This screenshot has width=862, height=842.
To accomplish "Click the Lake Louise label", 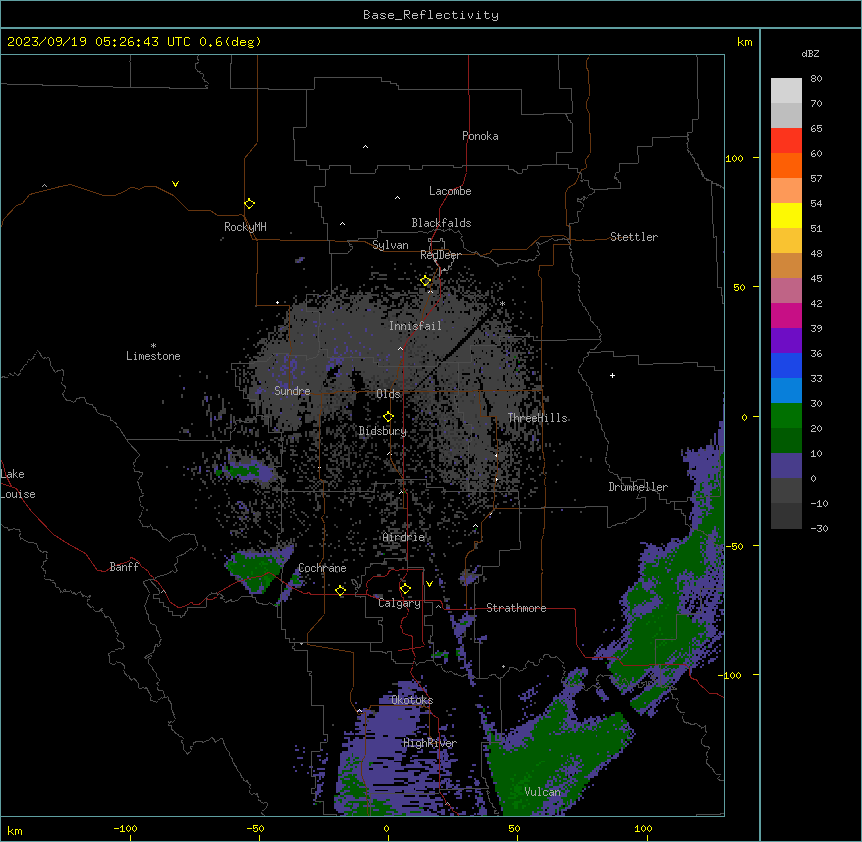I will pyautogui.click(x=18, y=484).
